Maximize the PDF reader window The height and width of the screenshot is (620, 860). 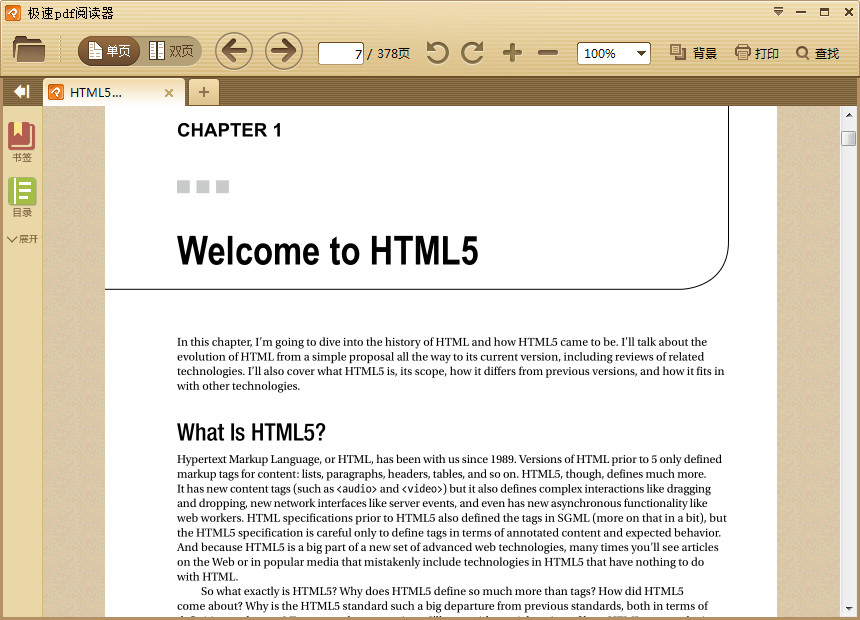tap(824, 12)
